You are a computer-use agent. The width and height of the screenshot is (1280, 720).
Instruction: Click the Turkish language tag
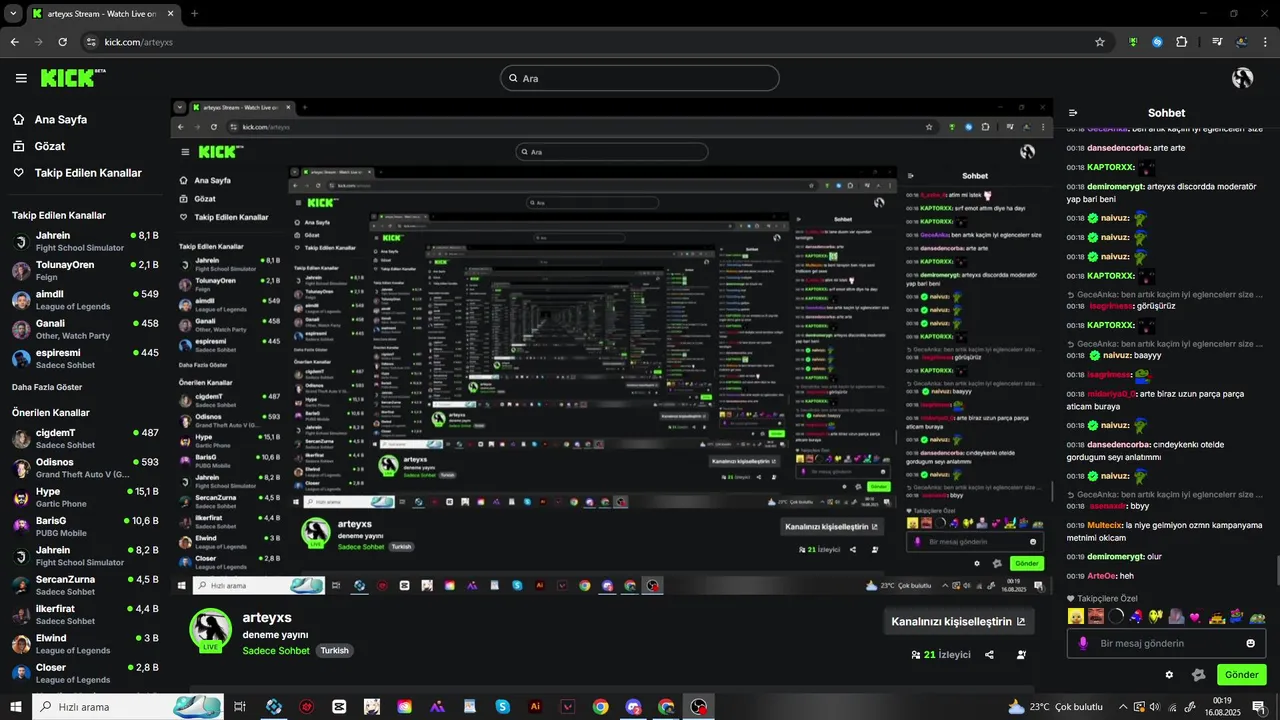(x=335, y=651)
